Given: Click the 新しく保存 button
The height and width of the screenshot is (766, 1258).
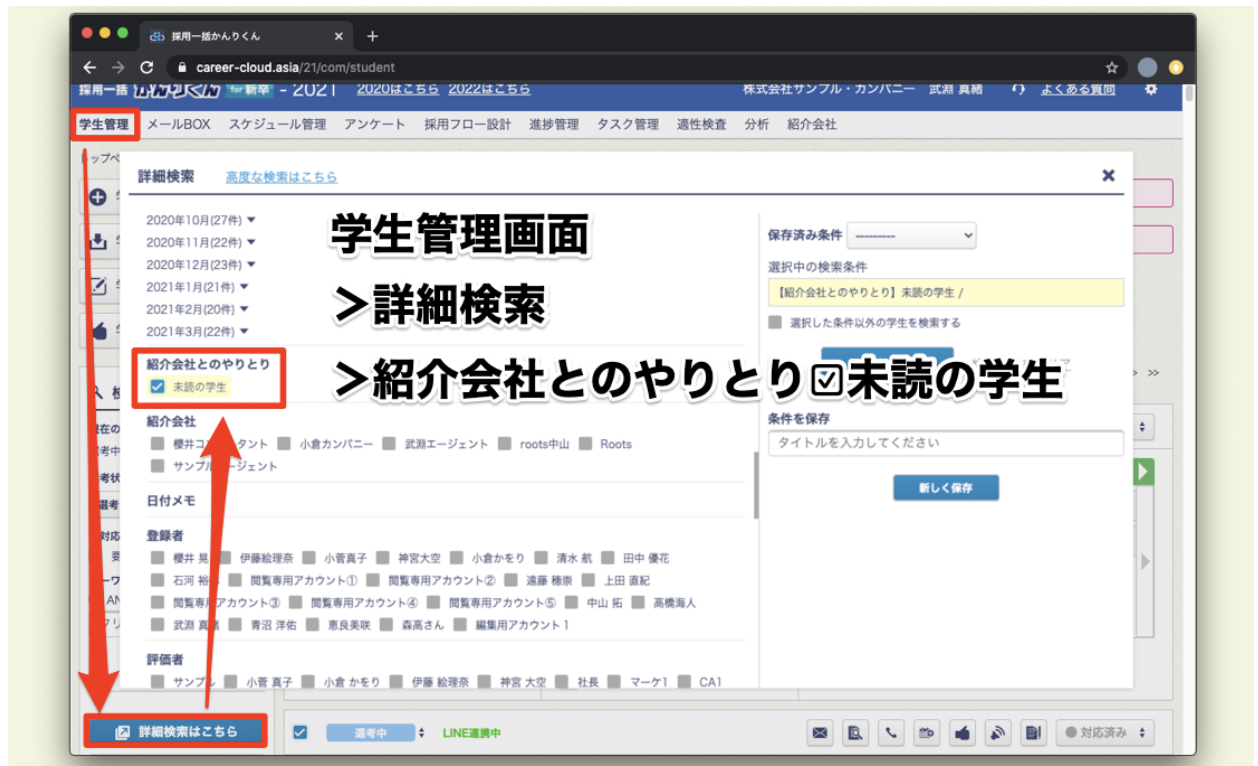Looking at the screenshot, I should pos(944,488).
